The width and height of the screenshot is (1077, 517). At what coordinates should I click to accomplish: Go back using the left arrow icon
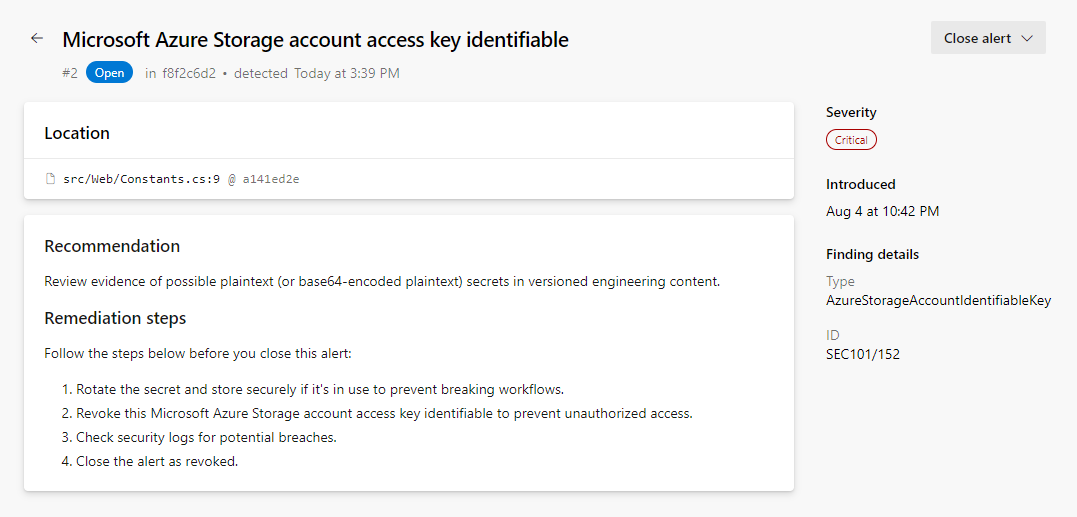[x=37, y=38]
